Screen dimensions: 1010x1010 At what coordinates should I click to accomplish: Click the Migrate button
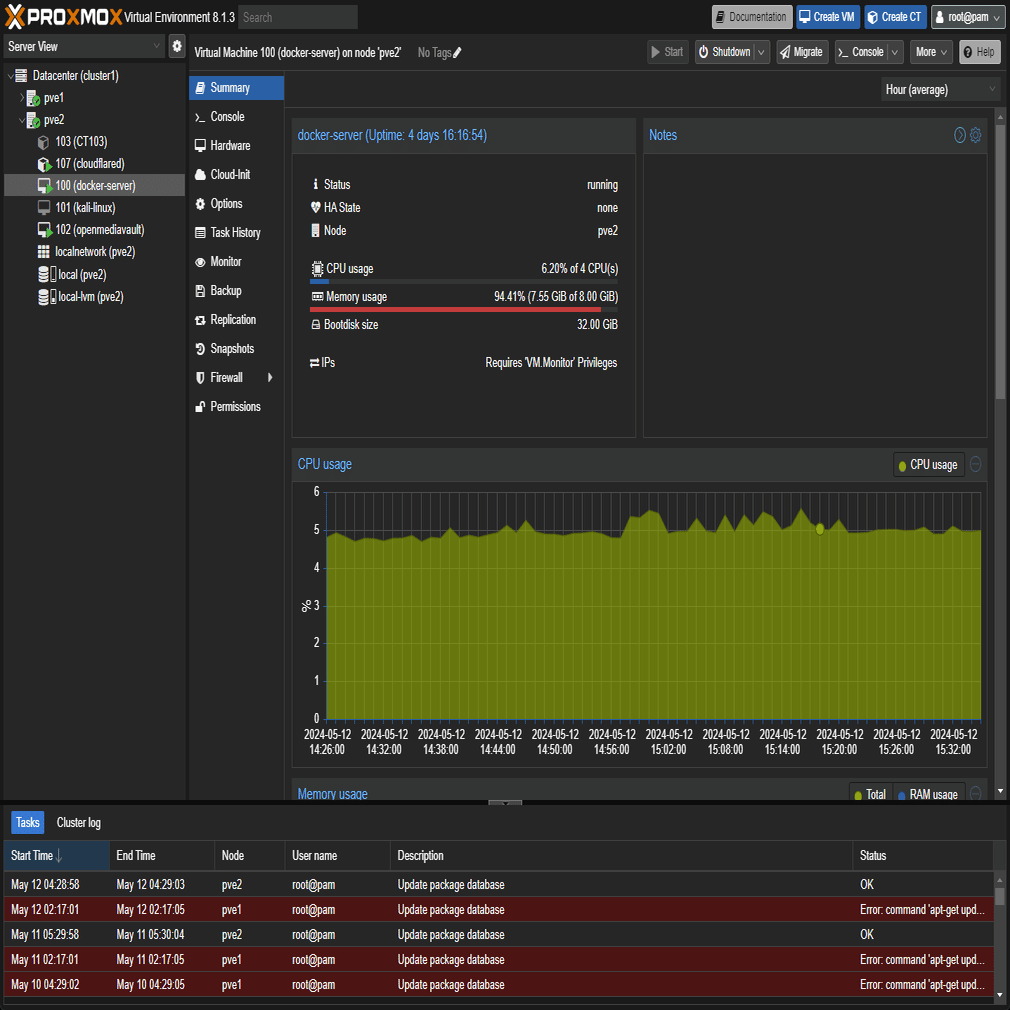[x=802, y=52]
